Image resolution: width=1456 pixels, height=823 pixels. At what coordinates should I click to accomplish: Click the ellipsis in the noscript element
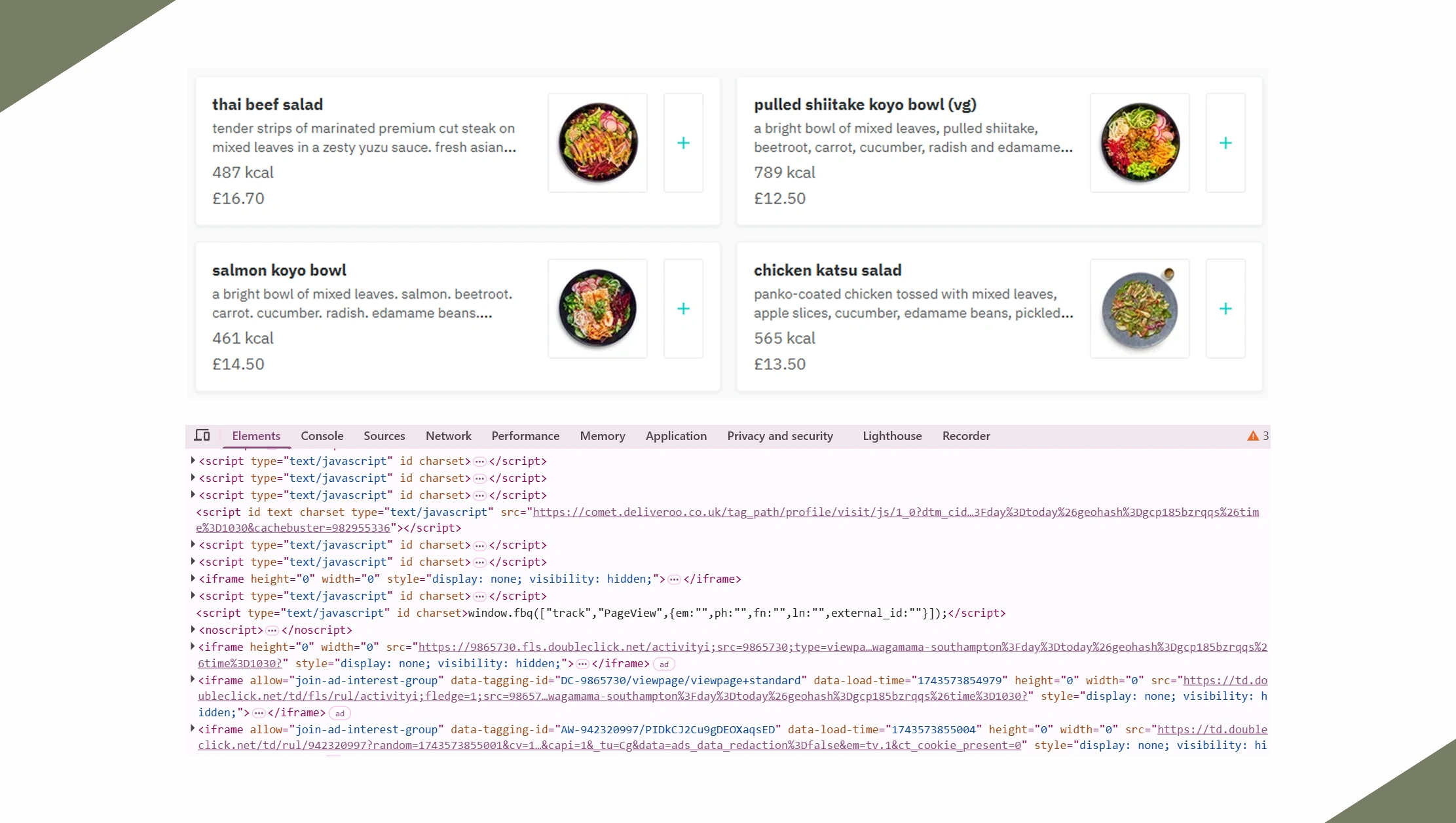point(272,631)
